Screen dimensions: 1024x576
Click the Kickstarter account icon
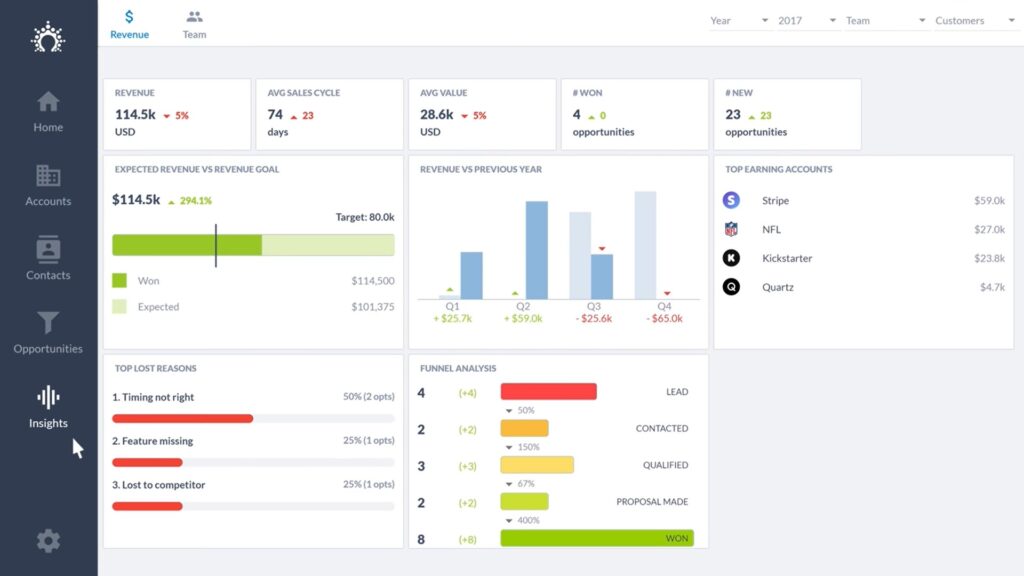click(731, 258)
